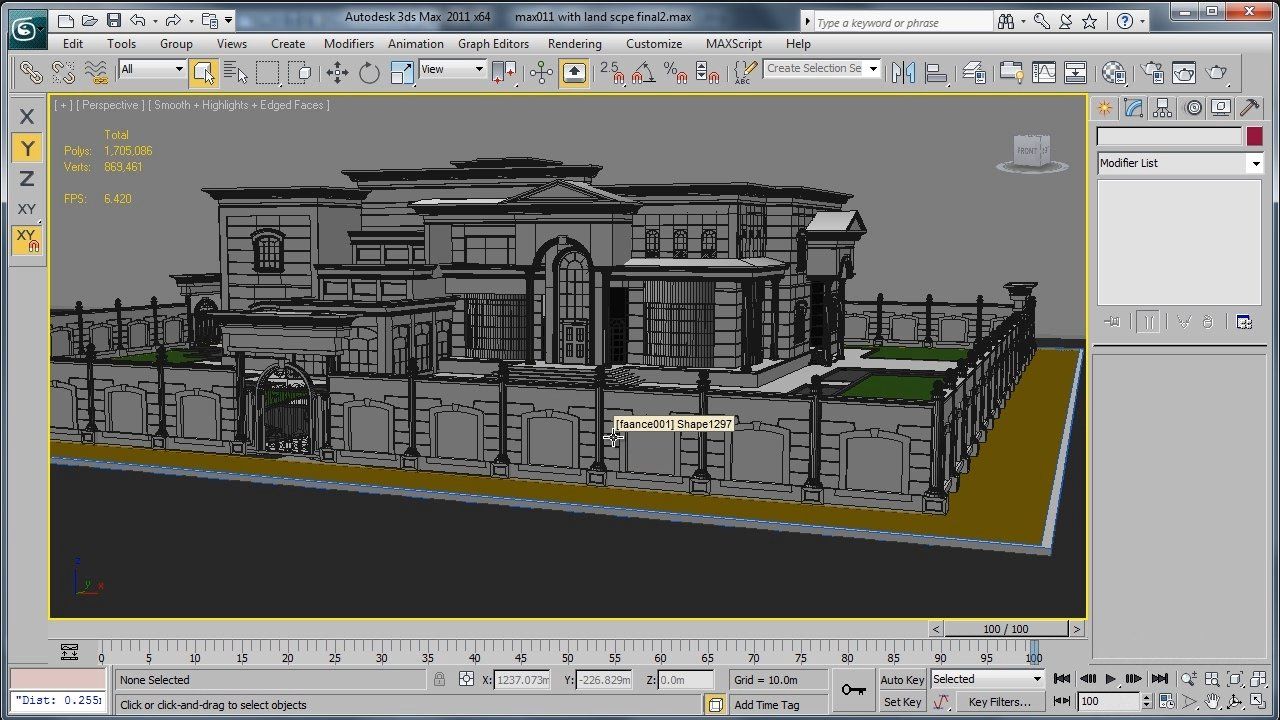Screen dimensions: 1280x720
Task: Open the Material Editor checkered sphere icon
Action: pyautogui.click(x=1113, y=72)
